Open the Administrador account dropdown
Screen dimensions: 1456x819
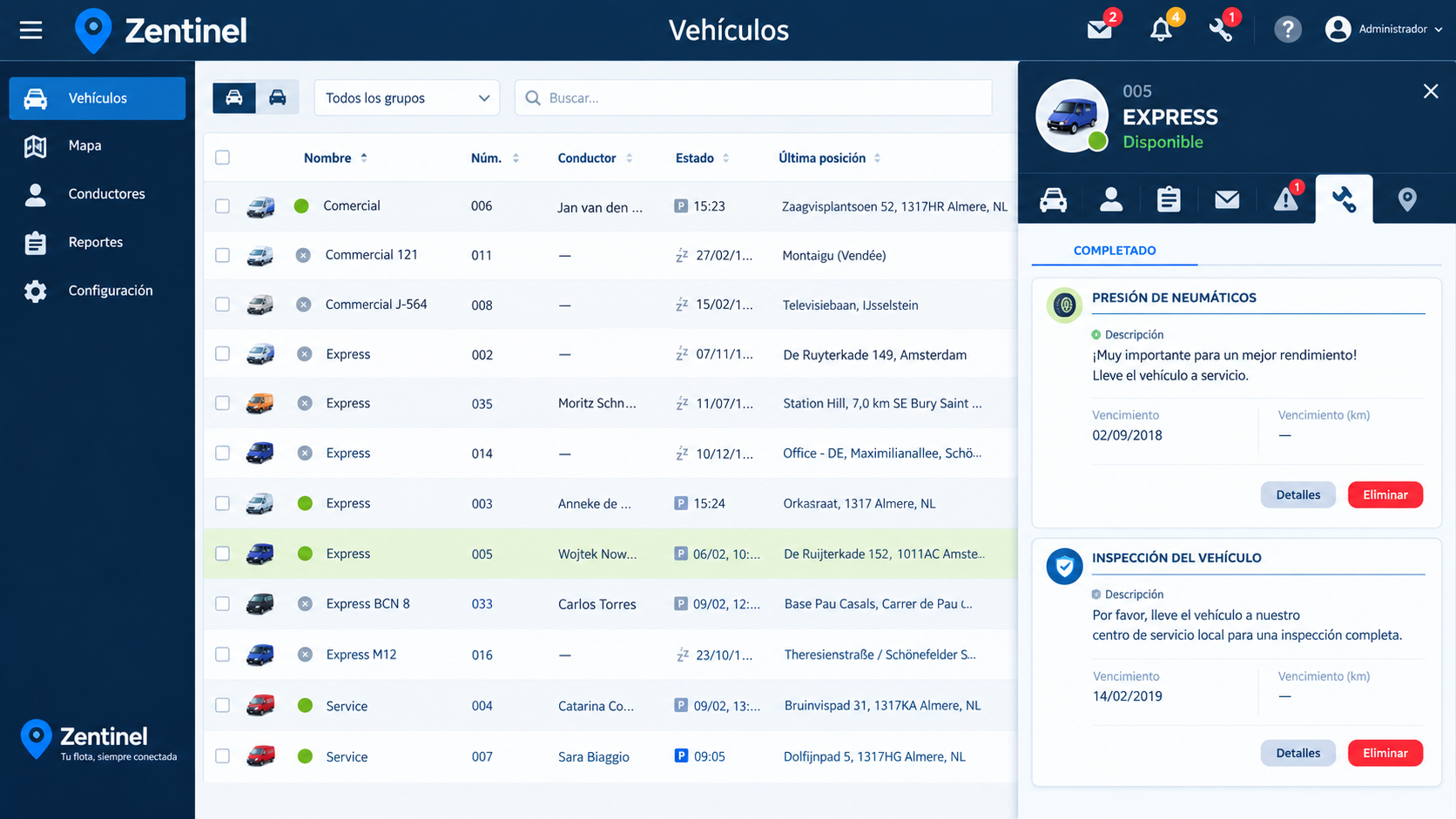tap(1384, 30)
